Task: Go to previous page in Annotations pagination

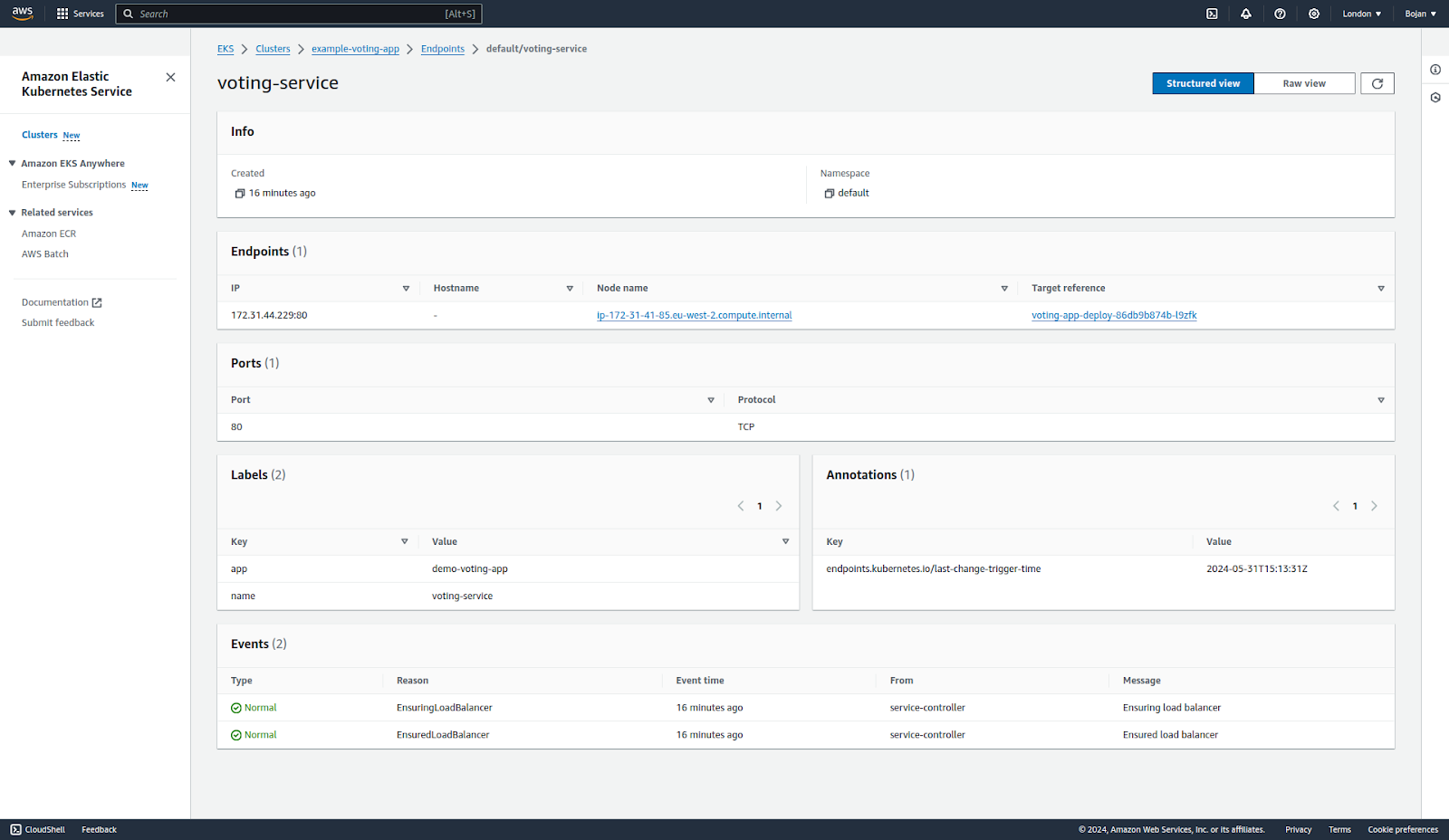Action: (x=1336, y=506)
